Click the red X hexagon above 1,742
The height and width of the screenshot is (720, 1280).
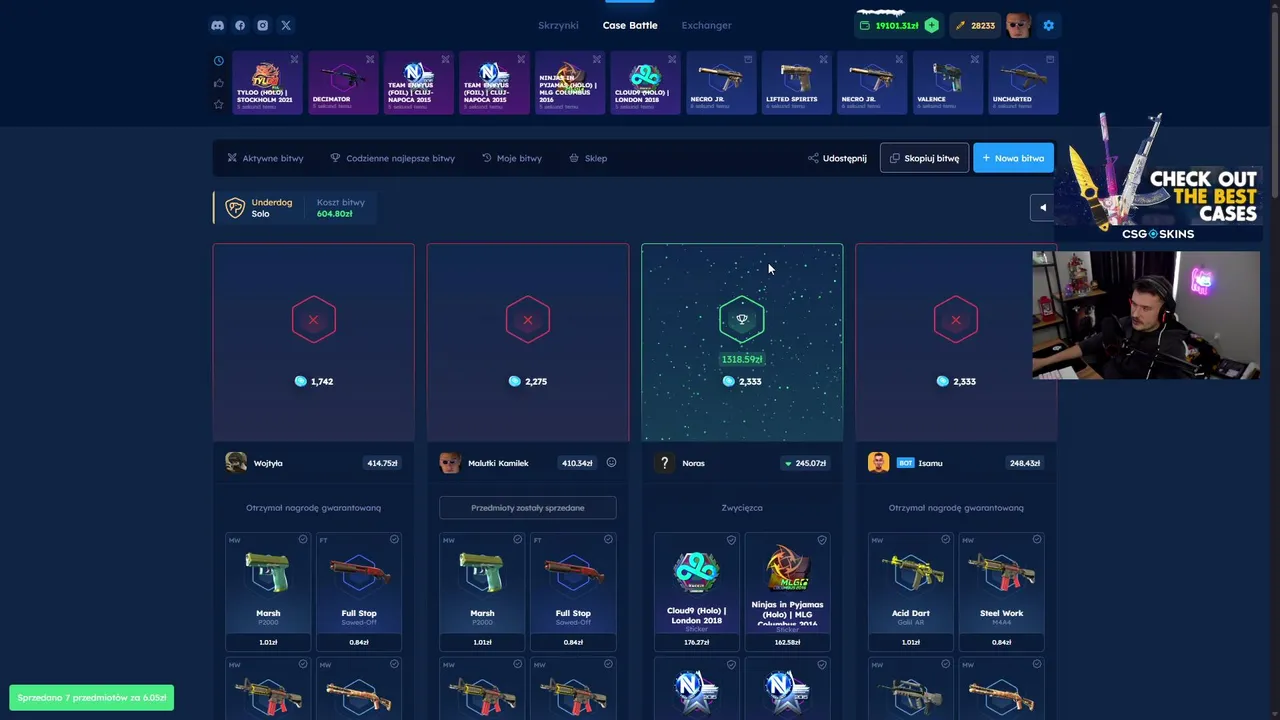click(x=313, y=320)
